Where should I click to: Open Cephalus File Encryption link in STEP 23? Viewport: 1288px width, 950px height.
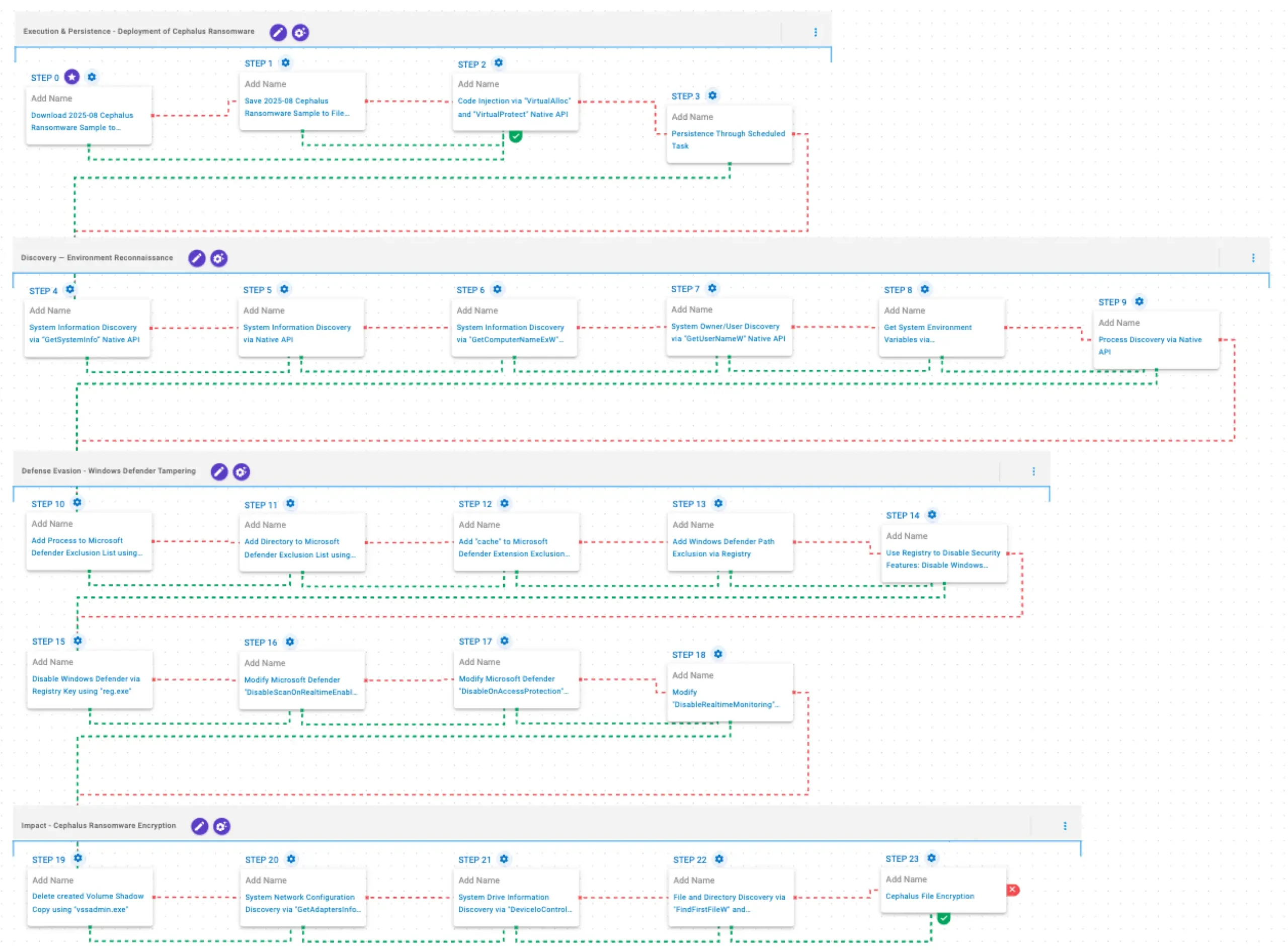930,897
